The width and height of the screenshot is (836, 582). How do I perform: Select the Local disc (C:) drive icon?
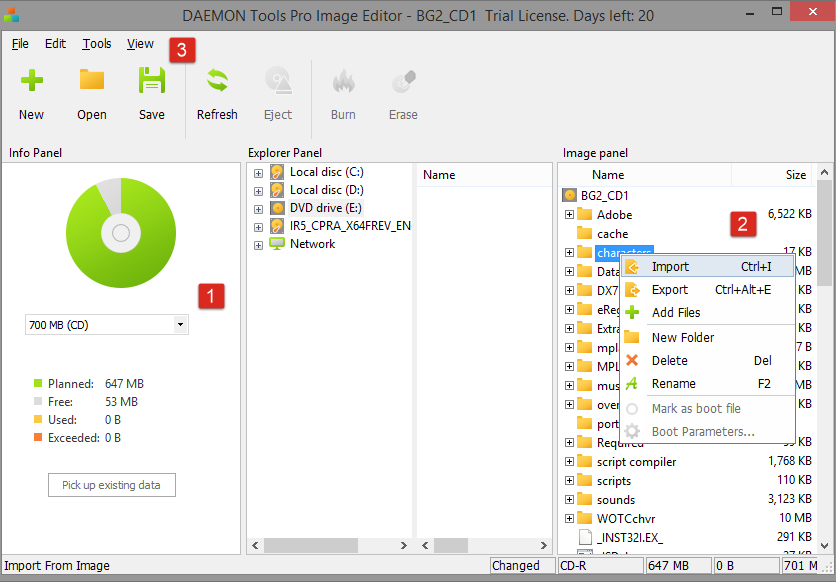point(277,172)
